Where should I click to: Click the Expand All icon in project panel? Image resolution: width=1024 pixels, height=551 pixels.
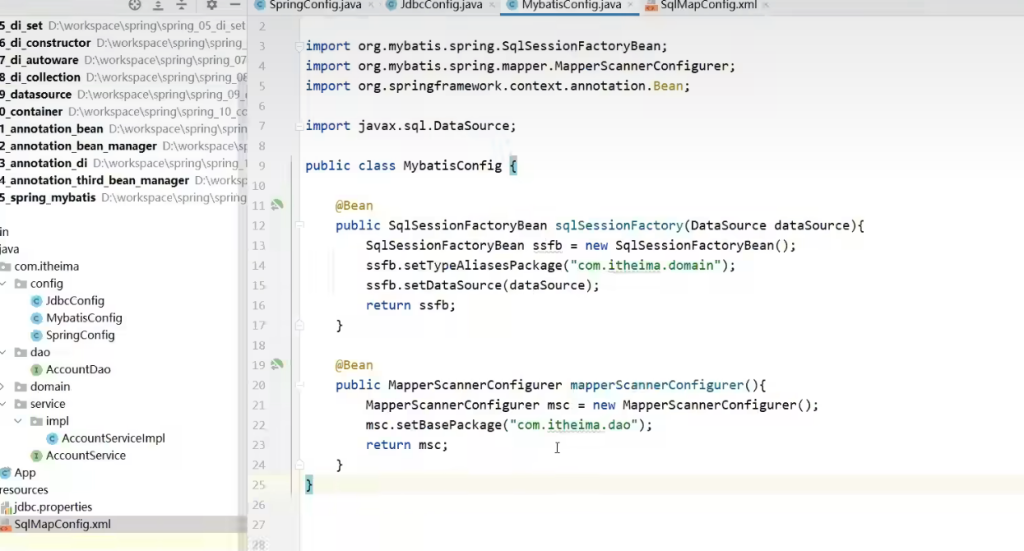click(x=158, y=5)
